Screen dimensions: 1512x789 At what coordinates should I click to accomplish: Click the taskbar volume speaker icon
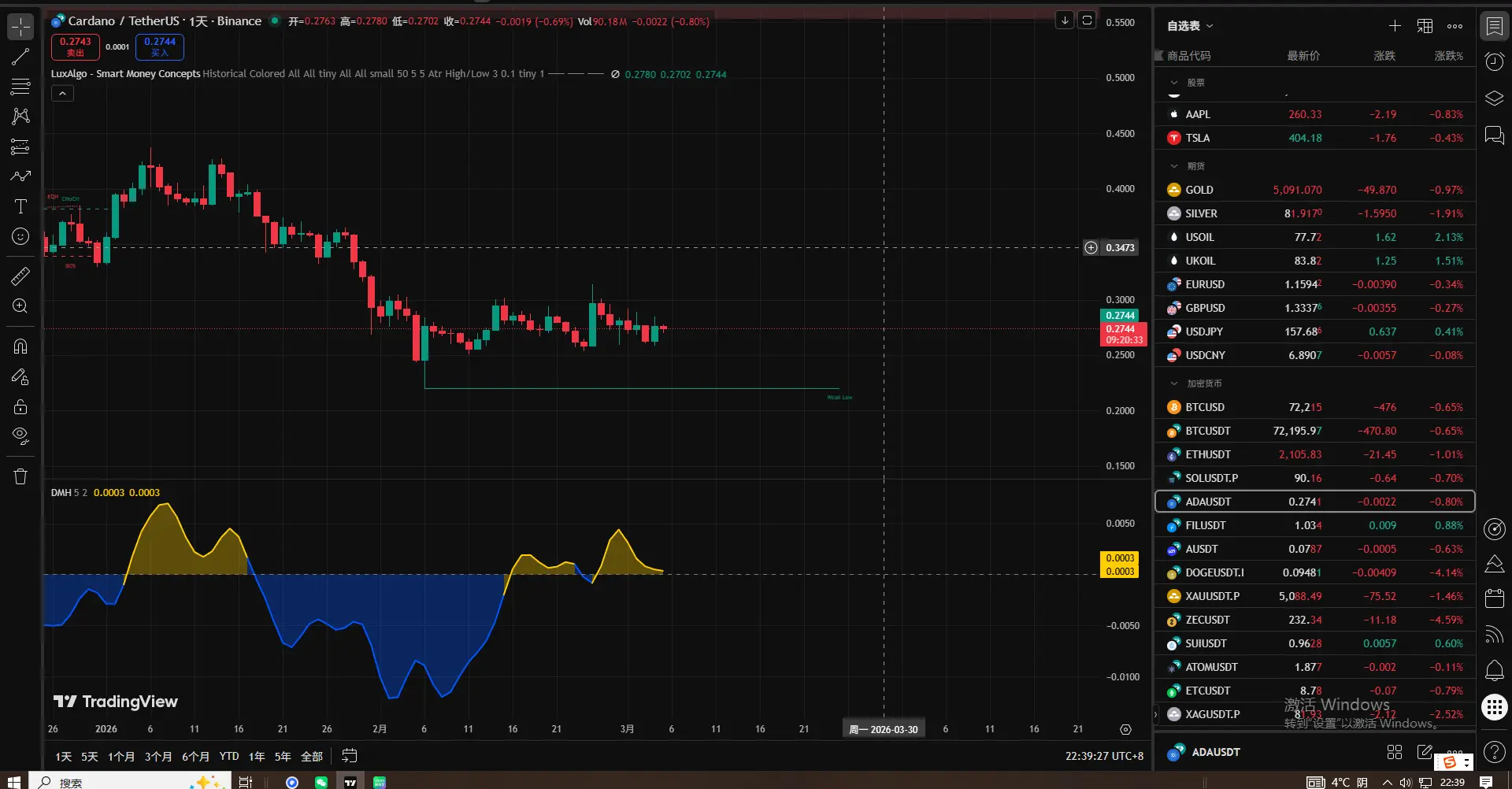point(1406,782)
